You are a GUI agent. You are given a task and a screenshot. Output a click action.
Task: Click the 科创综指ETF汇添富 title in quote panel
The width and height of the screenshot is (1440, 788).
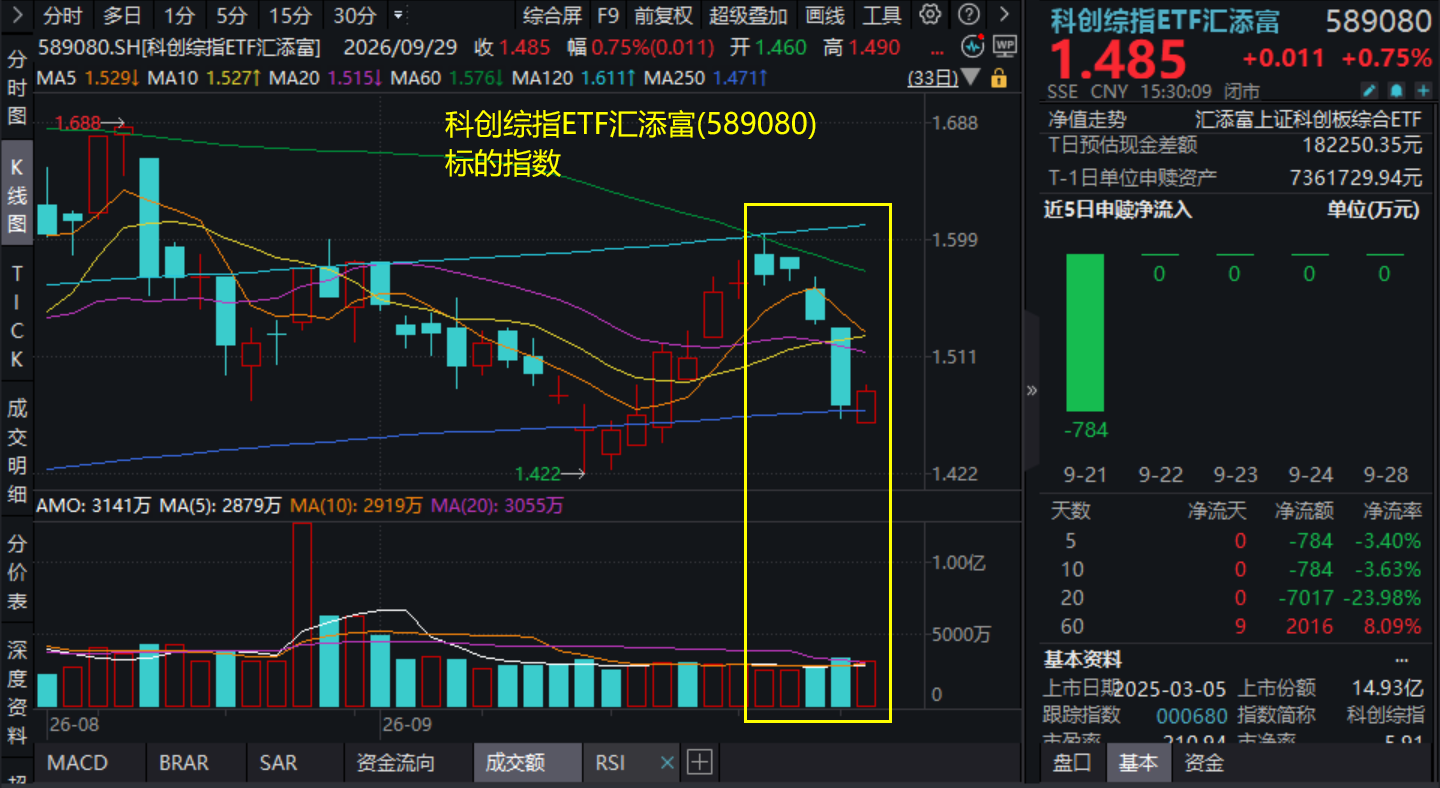point(1164,21)
